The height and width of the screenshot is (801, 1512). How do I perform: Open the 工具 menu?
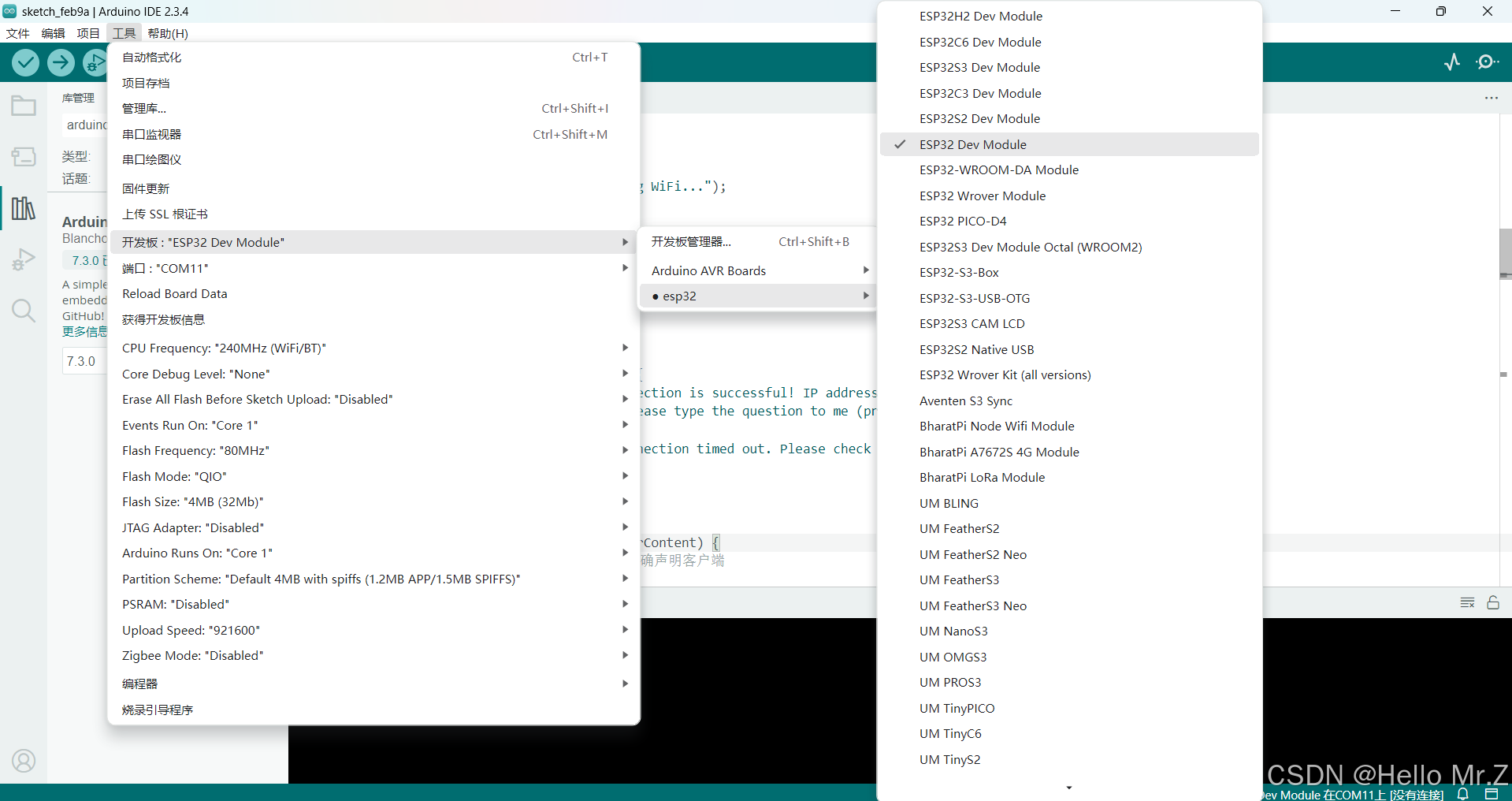124,33
